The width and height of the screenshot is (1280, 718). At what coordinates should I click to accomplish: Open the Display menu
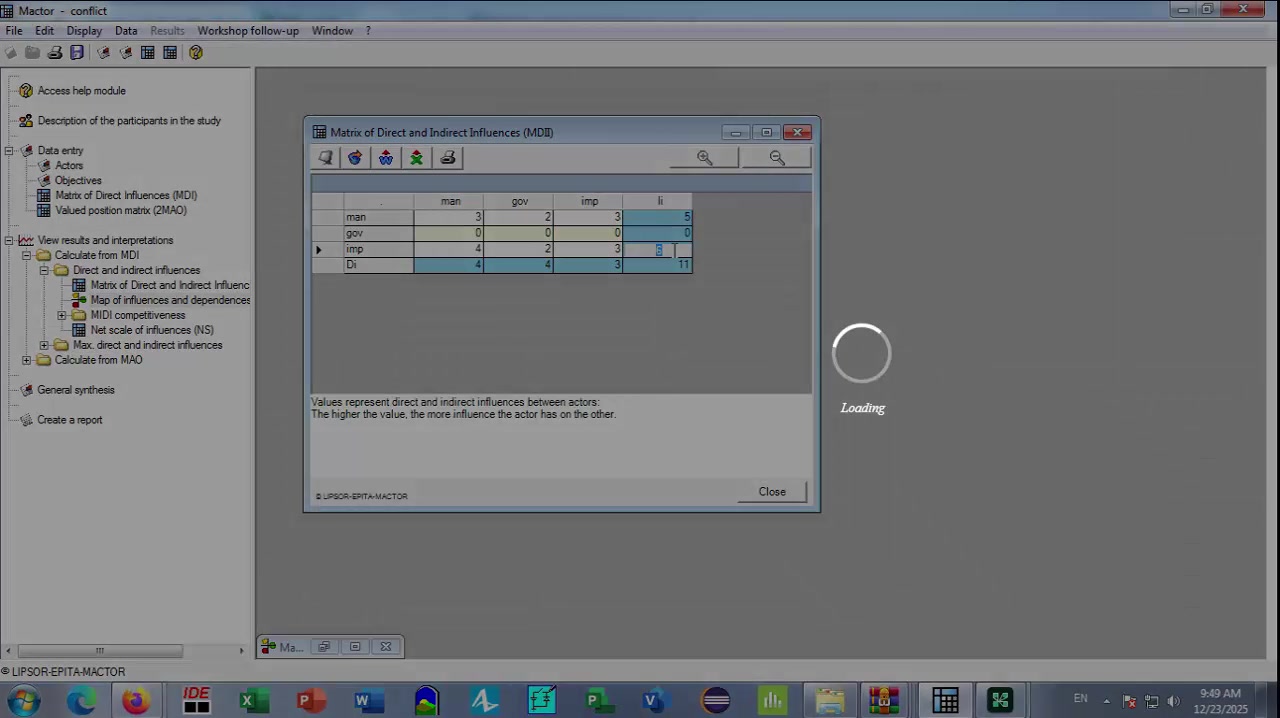click(x=84, y=31)
